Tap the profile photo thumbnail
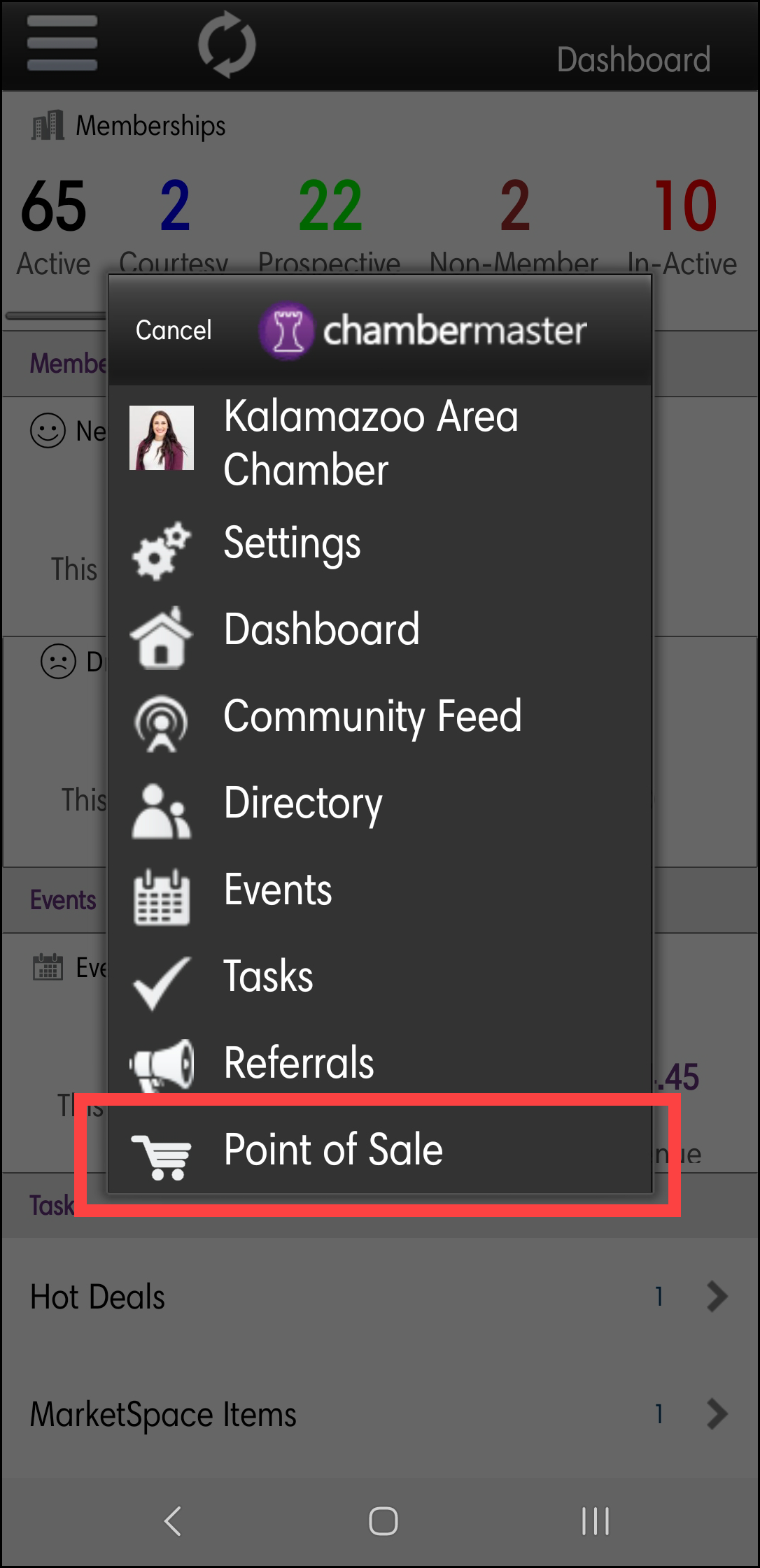 tap(162, 438)
